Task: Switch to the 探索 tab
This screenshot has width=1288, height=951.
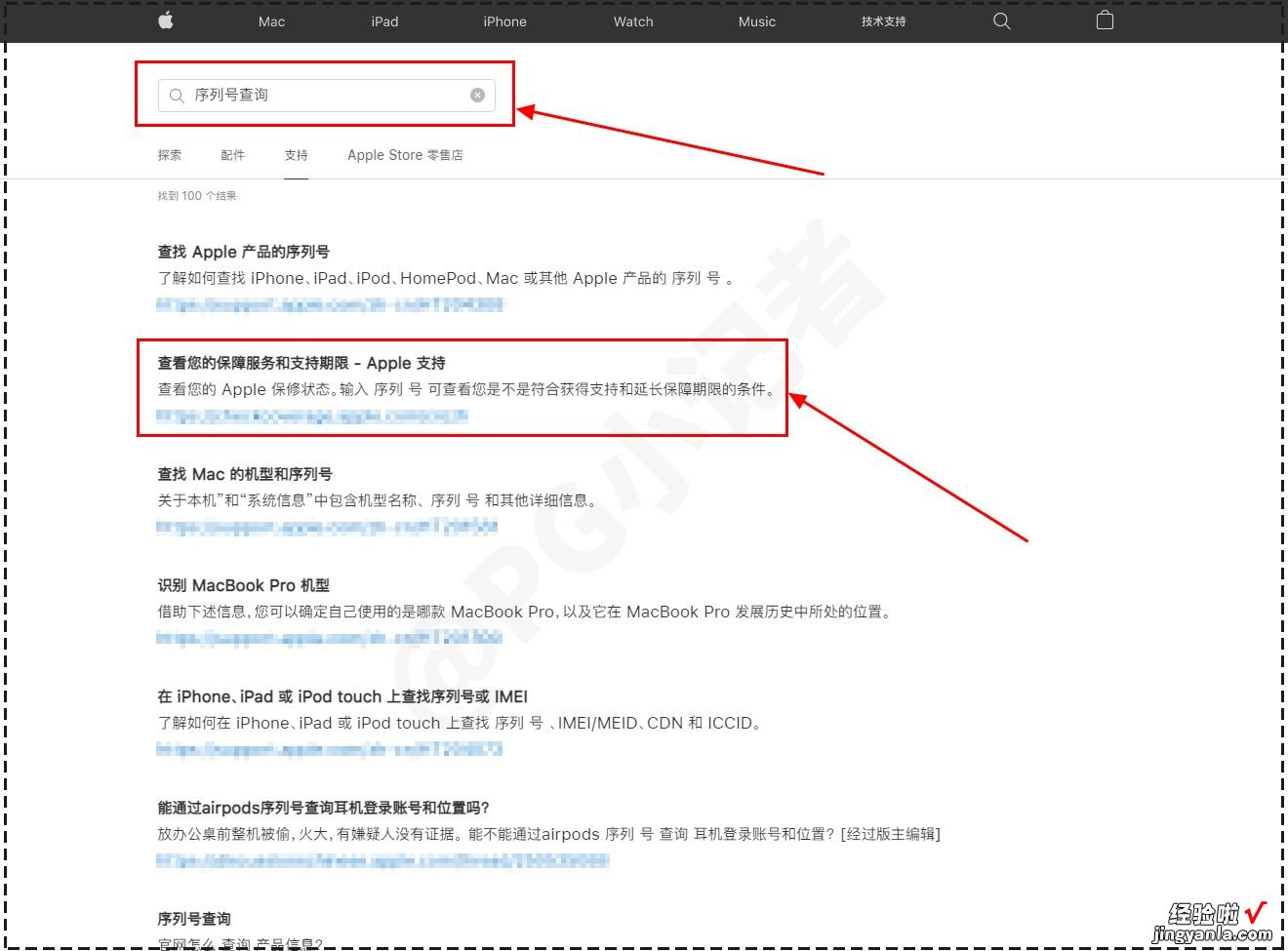Action: [x=170, y=155]
